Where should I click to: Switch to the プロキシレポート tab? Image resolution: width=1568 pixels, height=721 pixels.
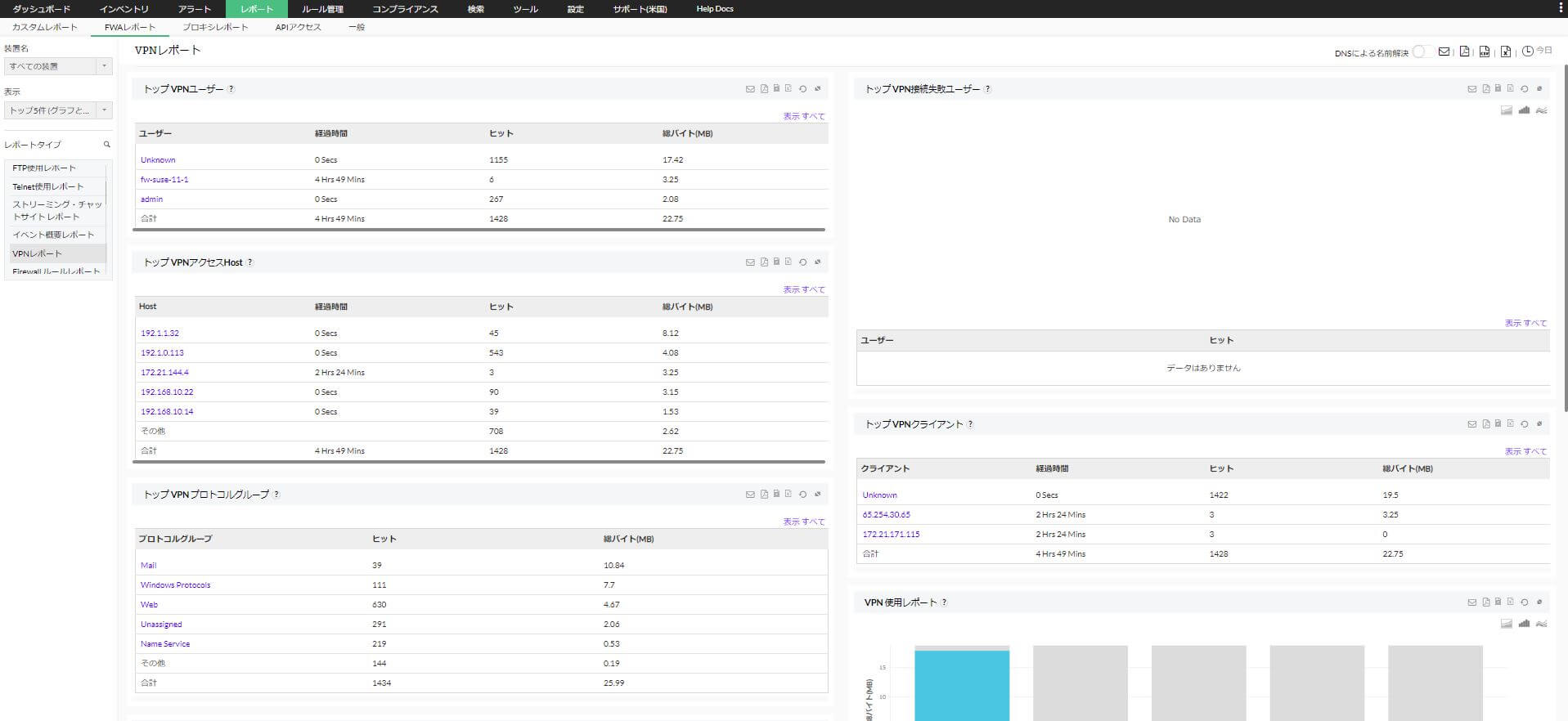215,27
